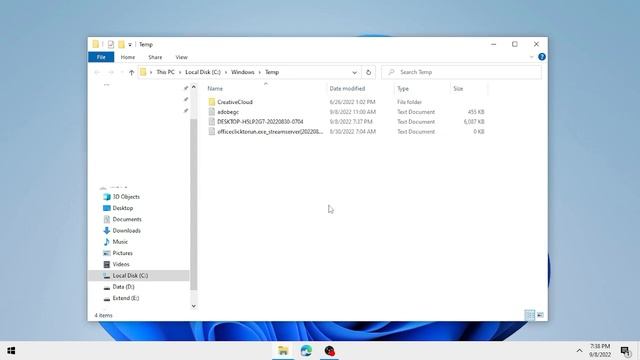Click the navigation pane scroll down arrow
The width and height of the screenshot is (640, 360).
coord(193,306)
